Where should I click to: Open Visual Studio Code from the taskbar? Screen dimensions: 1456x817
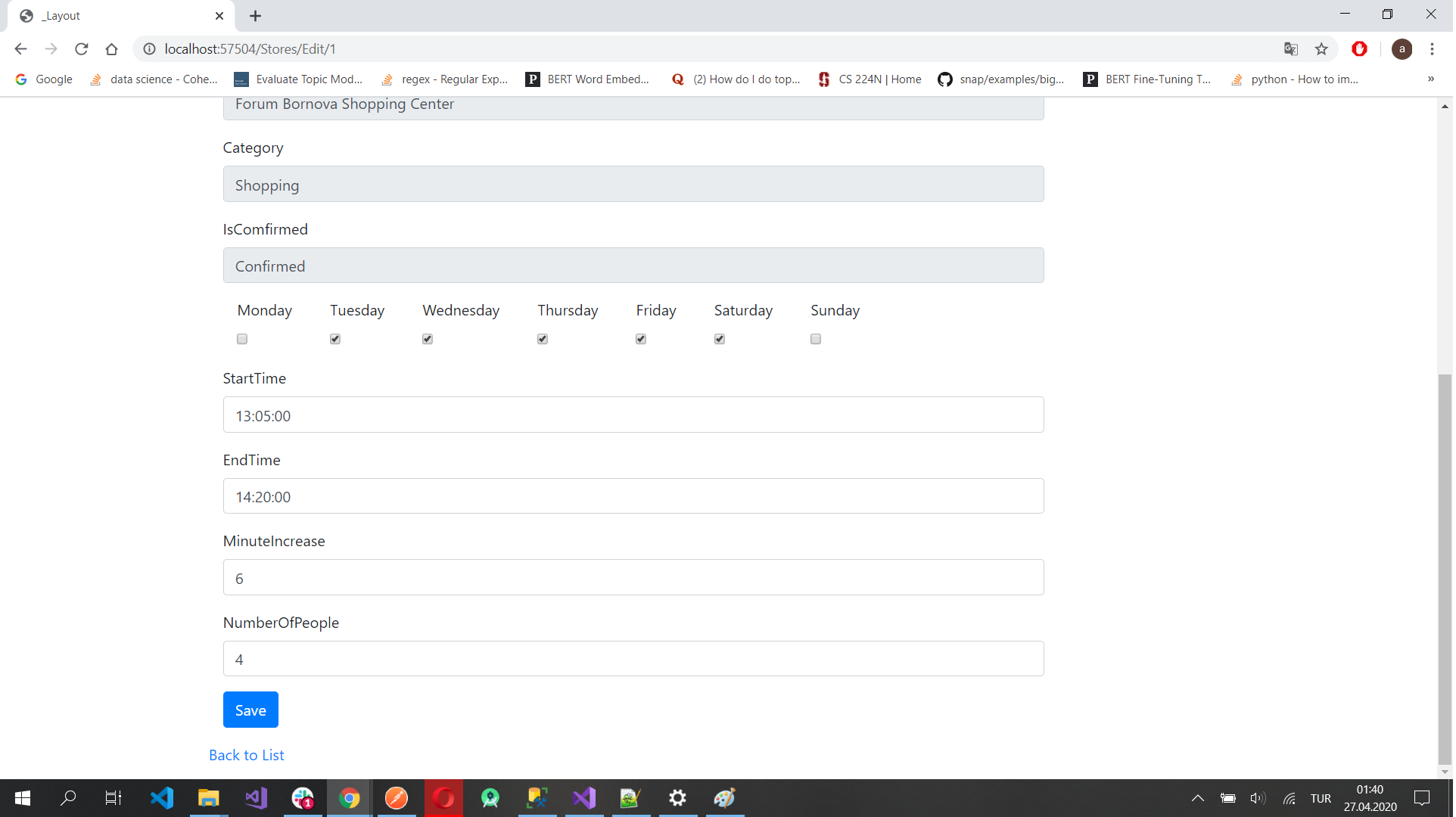coord(162,799)
